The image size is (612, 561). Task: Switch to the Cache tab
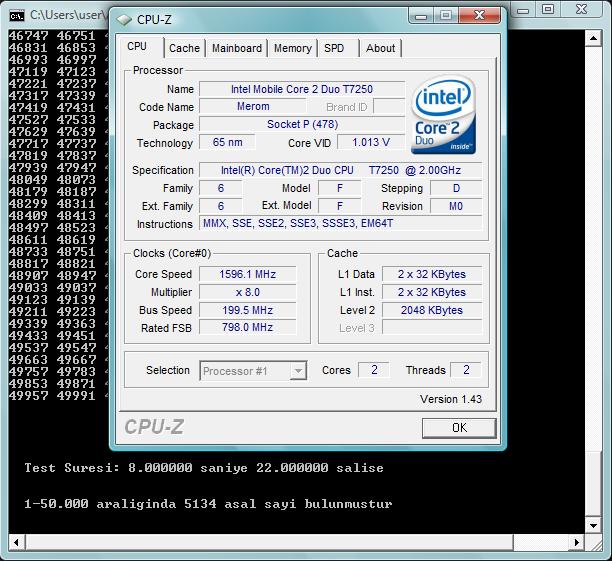(x=184, y=48)
